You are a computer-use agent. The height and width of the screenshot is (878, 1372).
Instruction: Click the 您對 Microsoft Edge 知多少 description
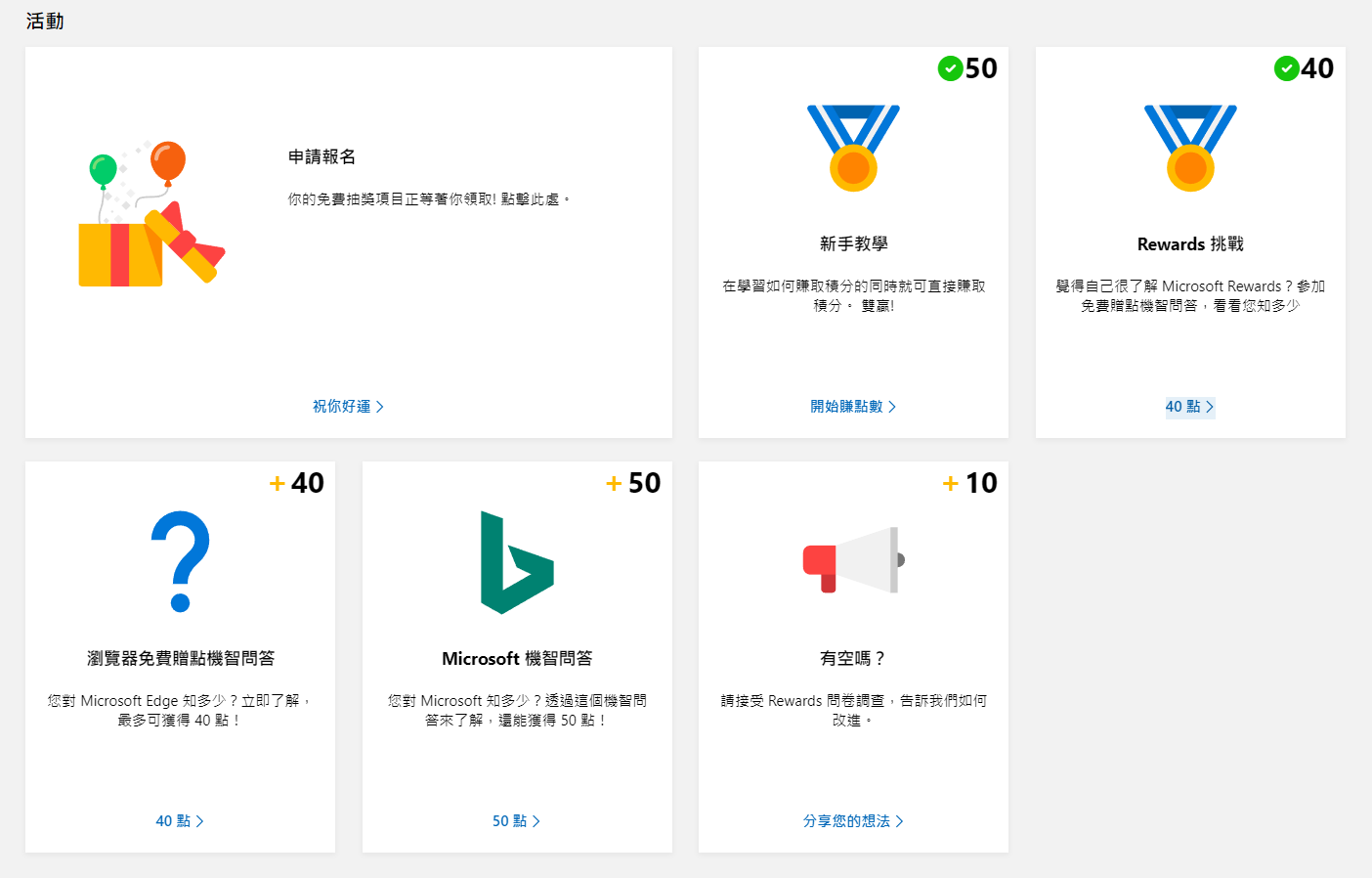tap(181, 711)
